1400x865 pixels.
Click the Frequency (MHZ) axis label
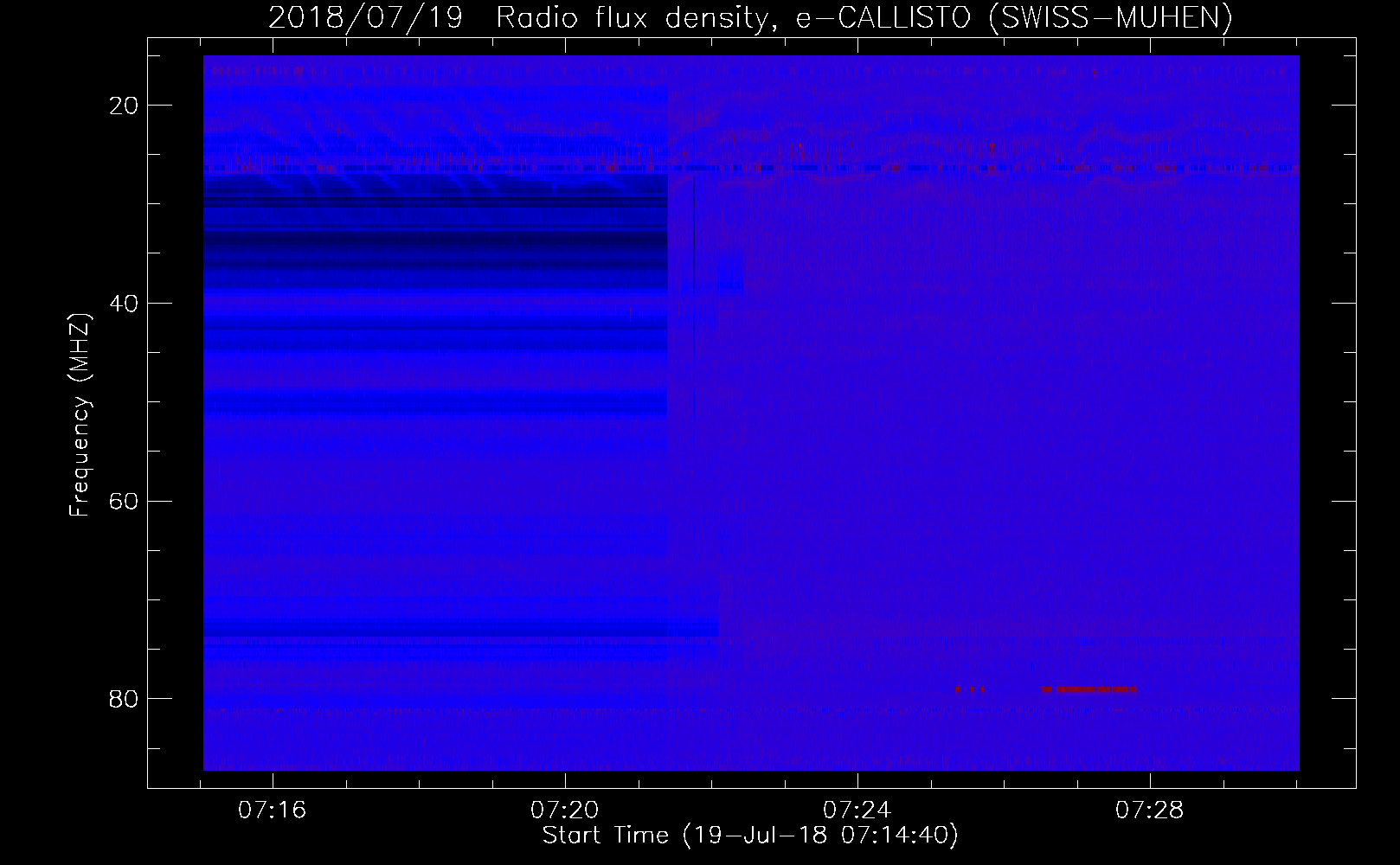pyautogui.click(x=80, y=415)
